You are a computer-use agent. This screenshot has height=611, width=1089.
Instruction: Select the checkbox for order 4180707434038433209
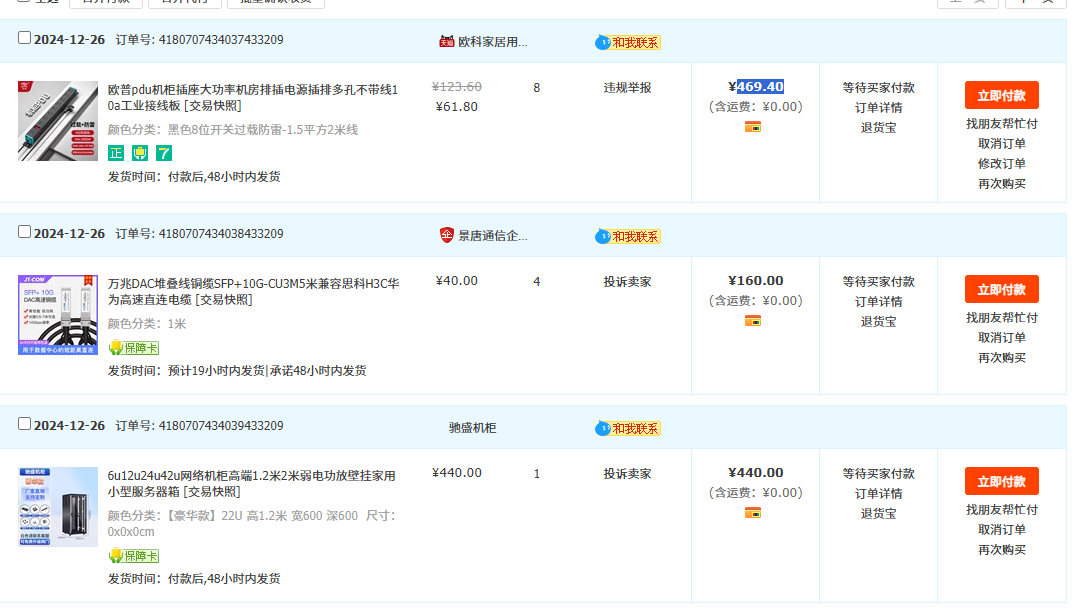[25, 232]
